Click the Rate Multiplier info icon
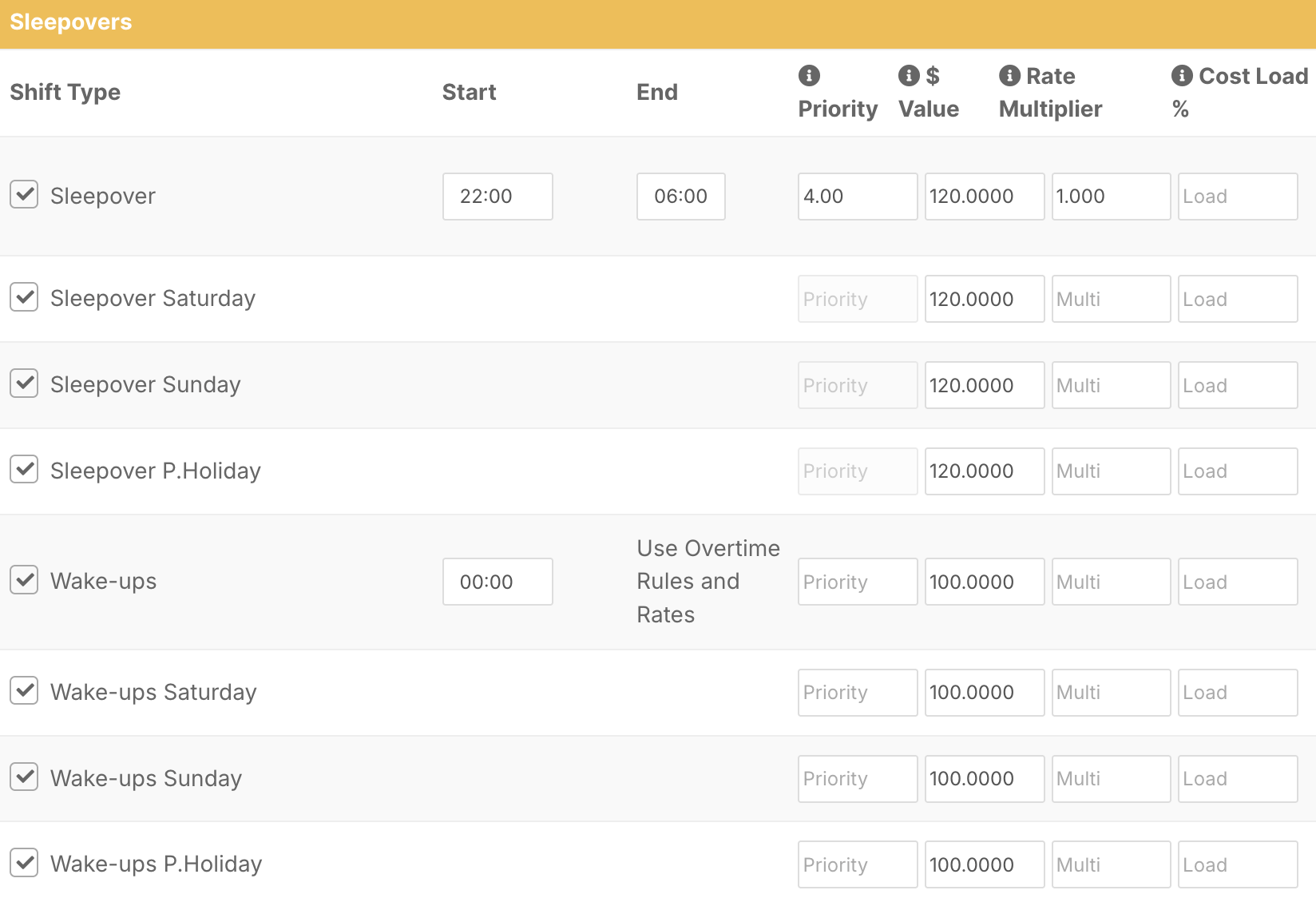 [x=1009, y=75]
